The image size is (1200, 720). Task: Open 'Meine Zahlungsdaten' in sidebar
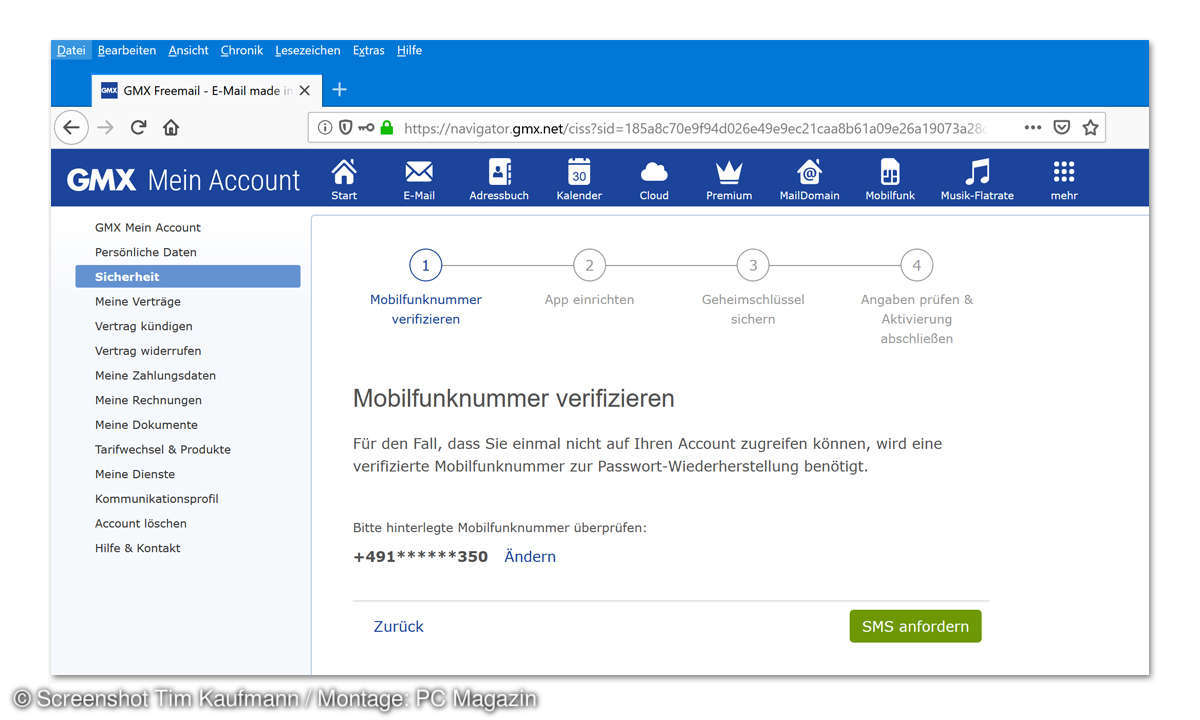(x=155, y=375)
